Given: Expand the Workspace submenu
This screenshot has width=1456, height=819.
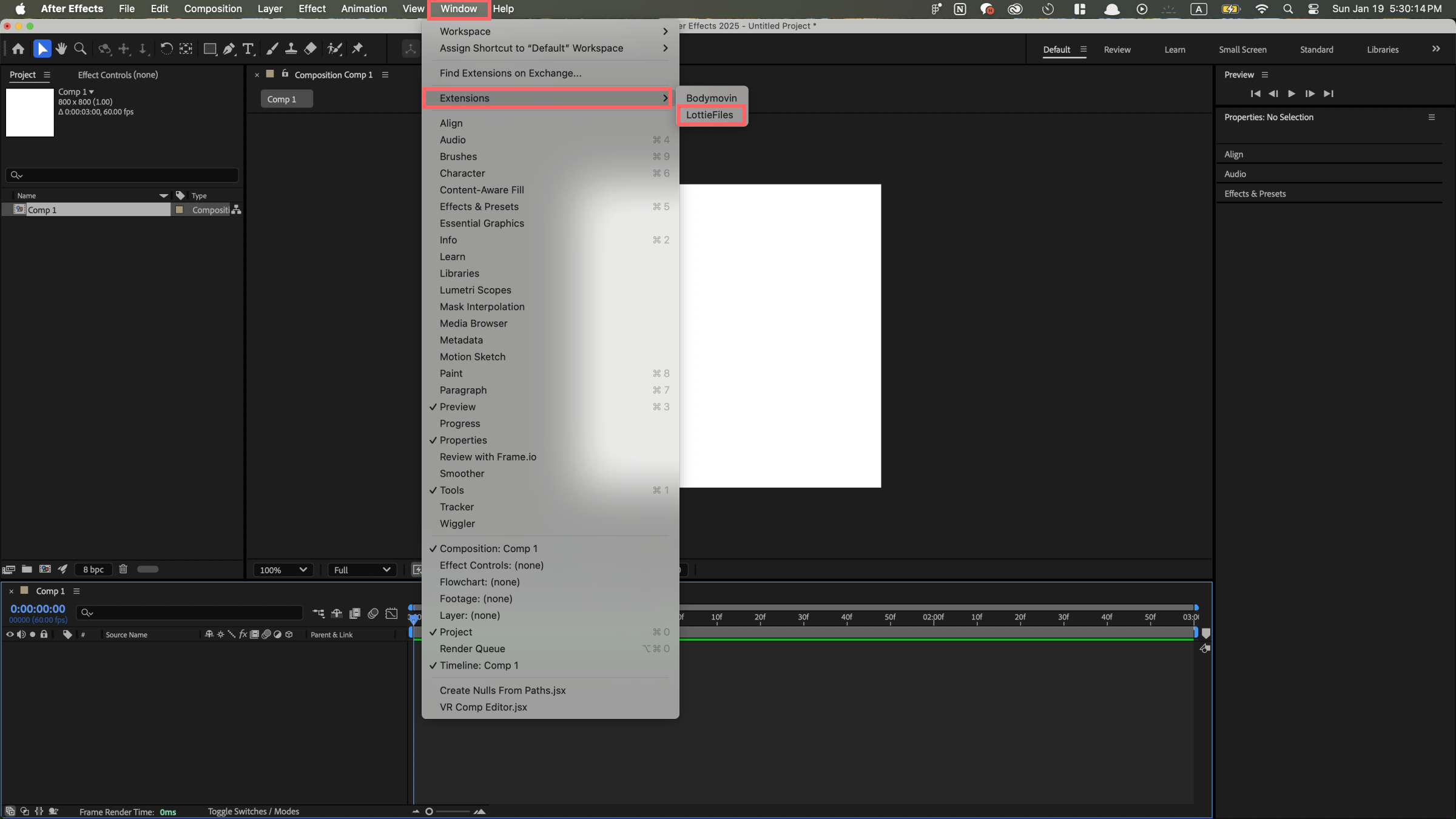Looking at the screenshot, I should 550,32.
